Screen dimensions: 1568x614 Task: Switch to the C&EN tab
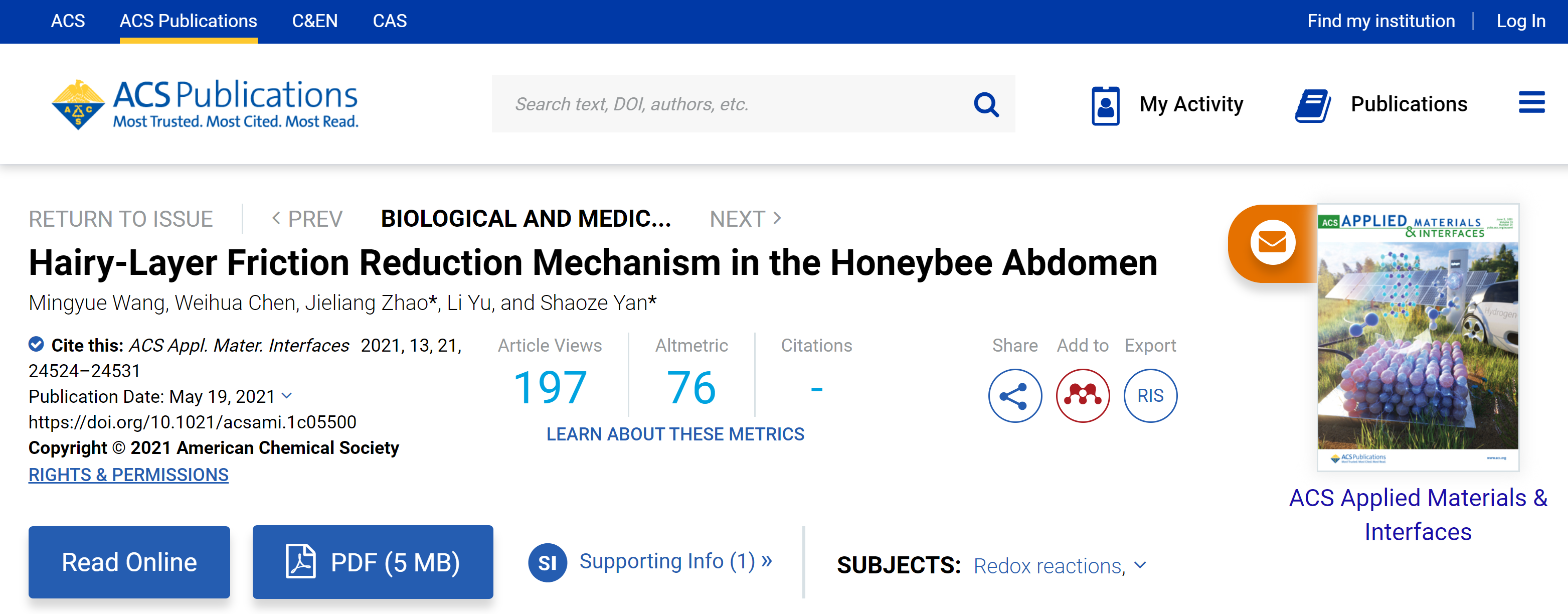(x=315, y=21)
